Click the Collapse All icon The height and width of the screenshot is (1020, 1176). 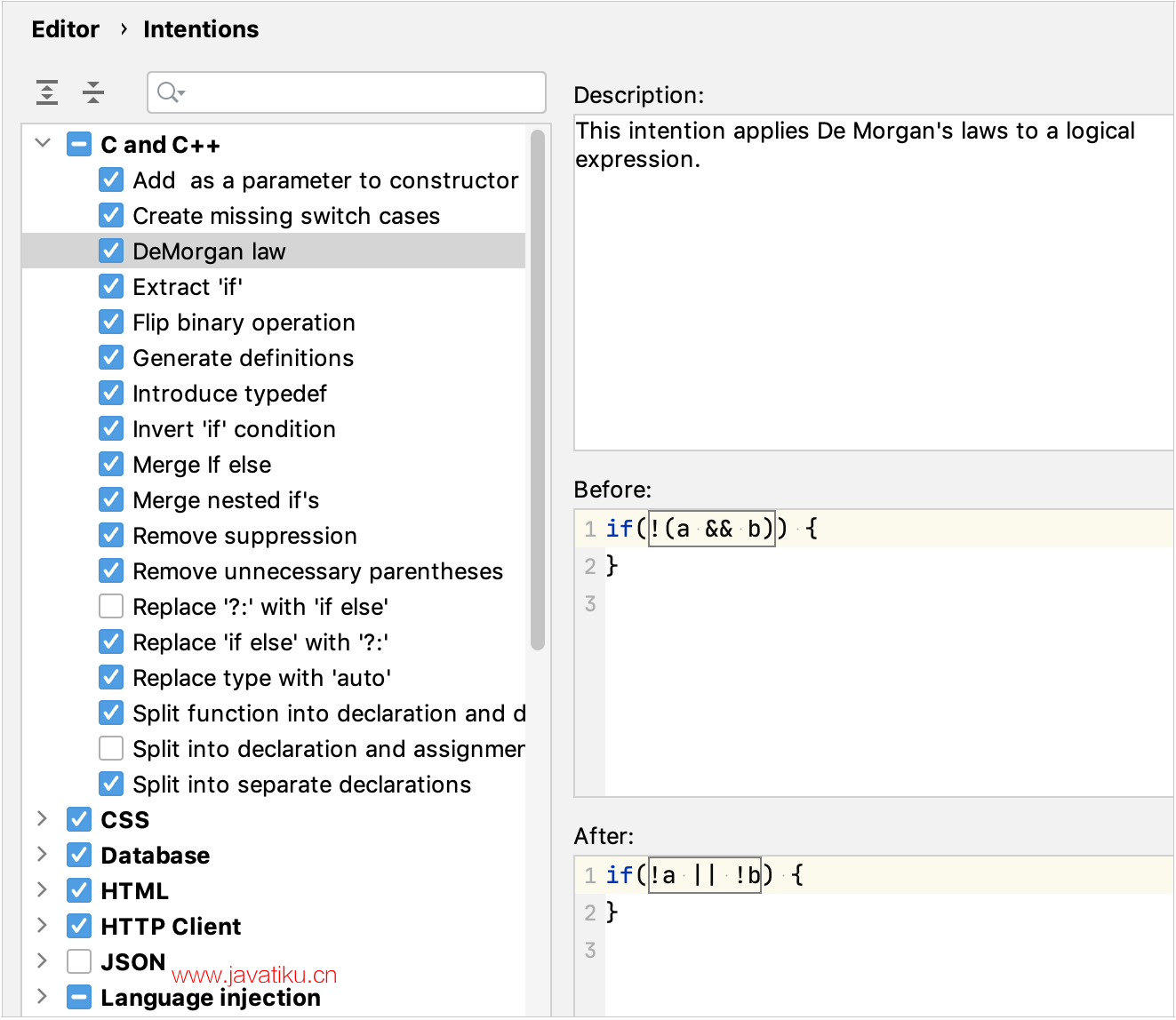tap(93, 92)
